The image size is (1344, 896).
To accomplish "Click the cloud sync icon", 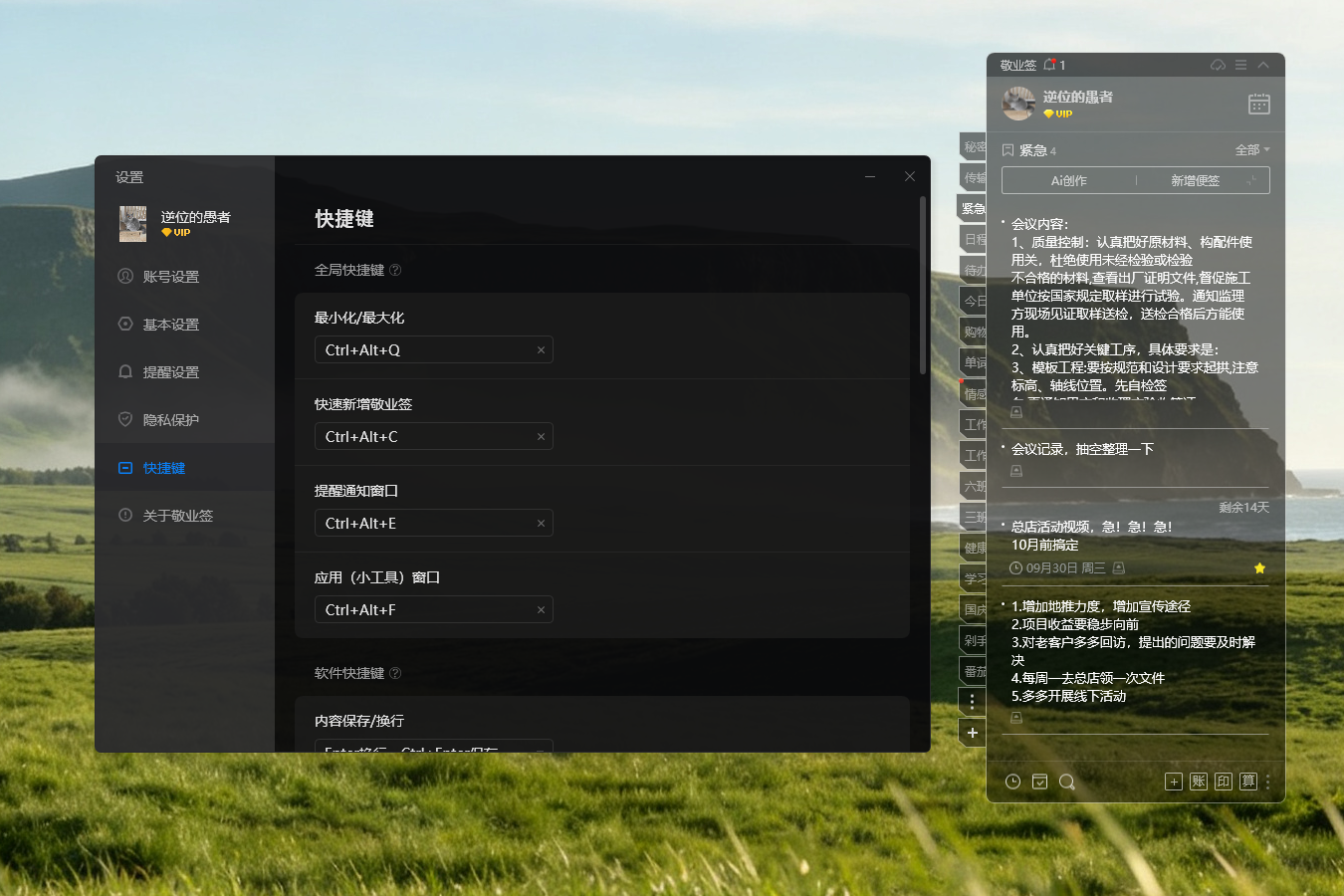I will pyautogui.click(x=1218, y=65).
